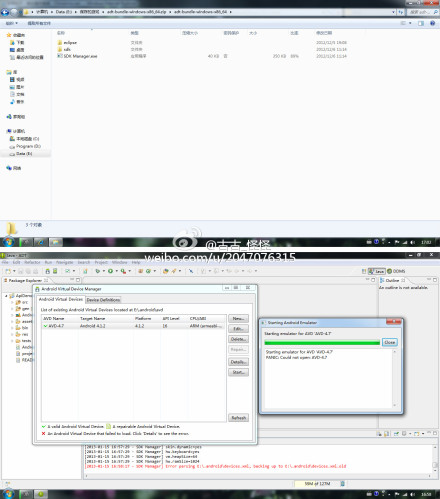Switch to the DDMS perspective

(396, 271)
